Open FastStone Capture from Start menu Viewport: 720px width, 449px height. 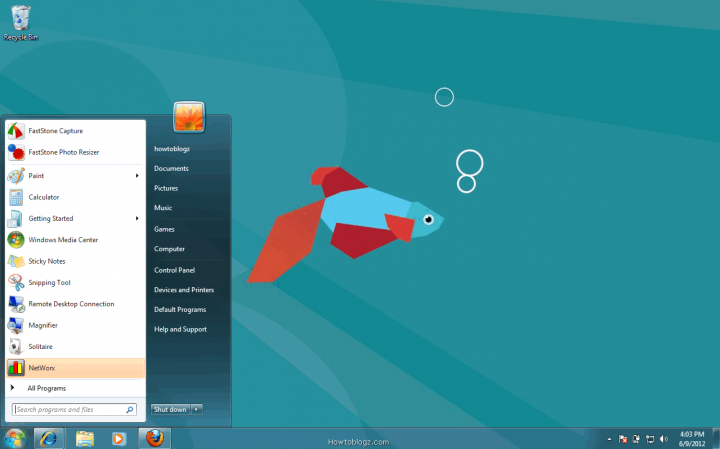(x=55, y=131)
